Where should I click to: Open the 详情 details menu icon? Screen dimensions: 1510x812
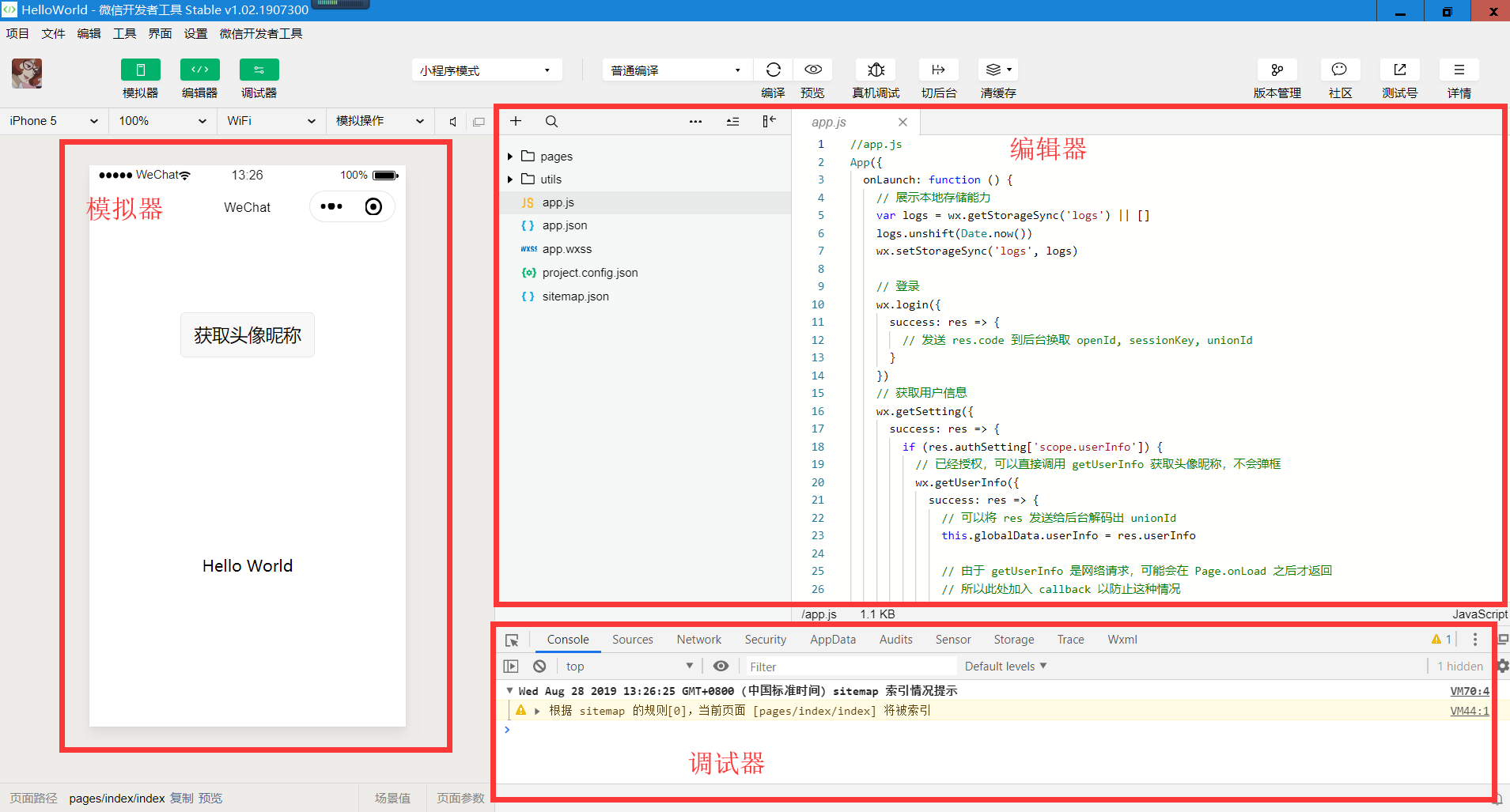(1459, 70)
